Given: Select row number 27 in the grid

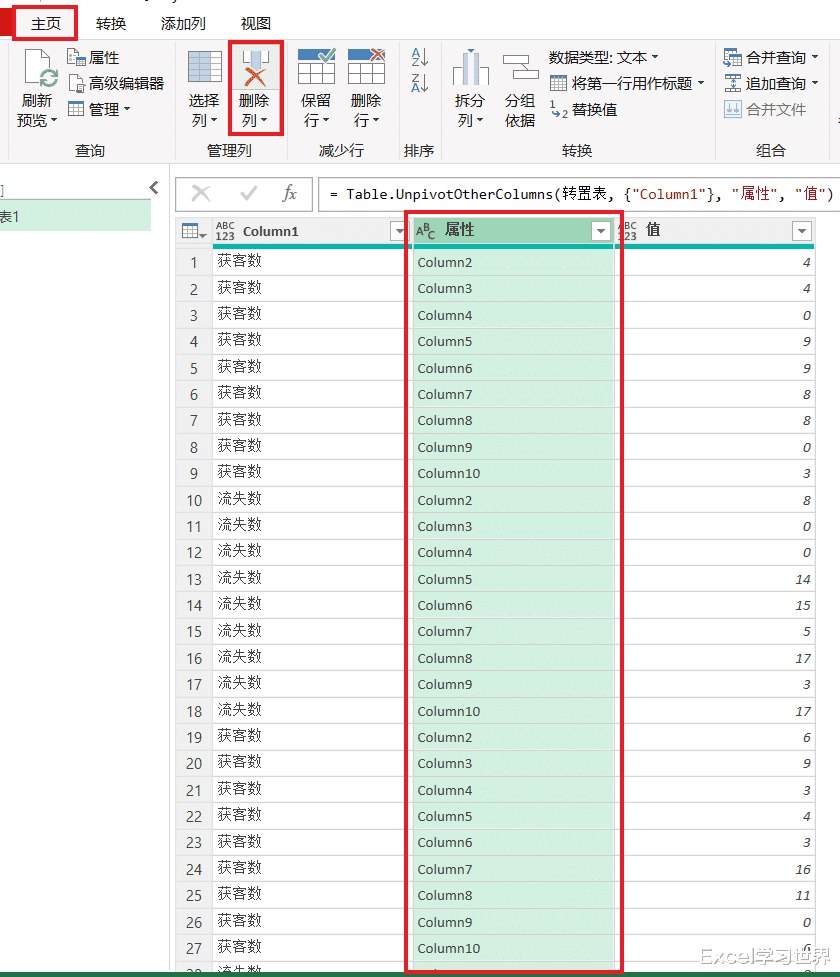Looking at the screenshot, I should [x=194, y=948].
